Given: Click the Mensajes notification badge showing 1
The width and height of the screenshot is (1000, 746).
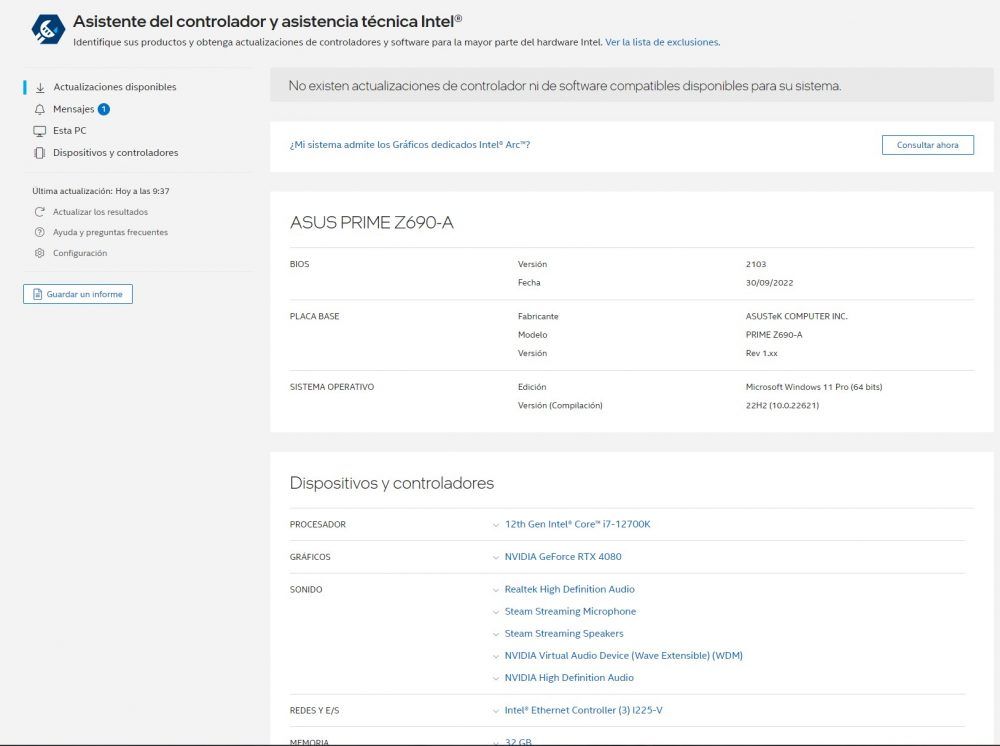Looking at the screenshot, I should coord(104,109).
